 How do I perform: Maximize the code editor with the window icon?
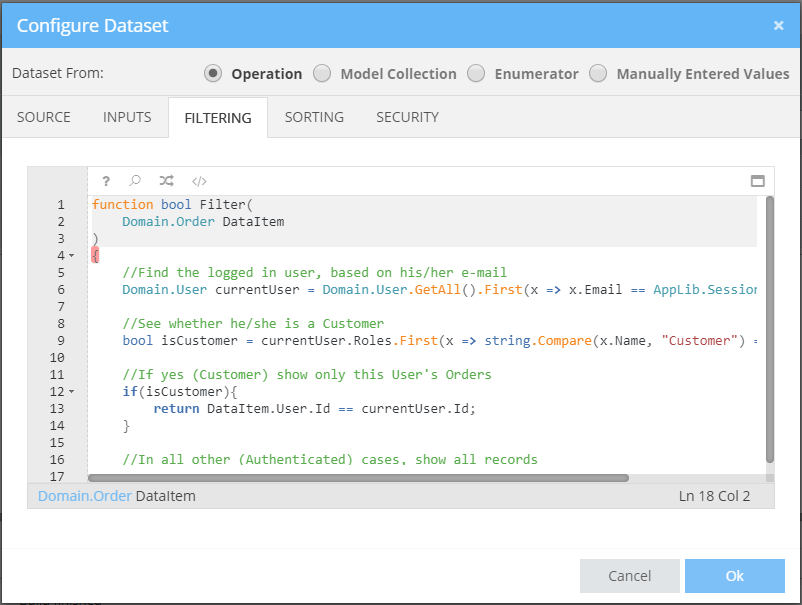757,181
